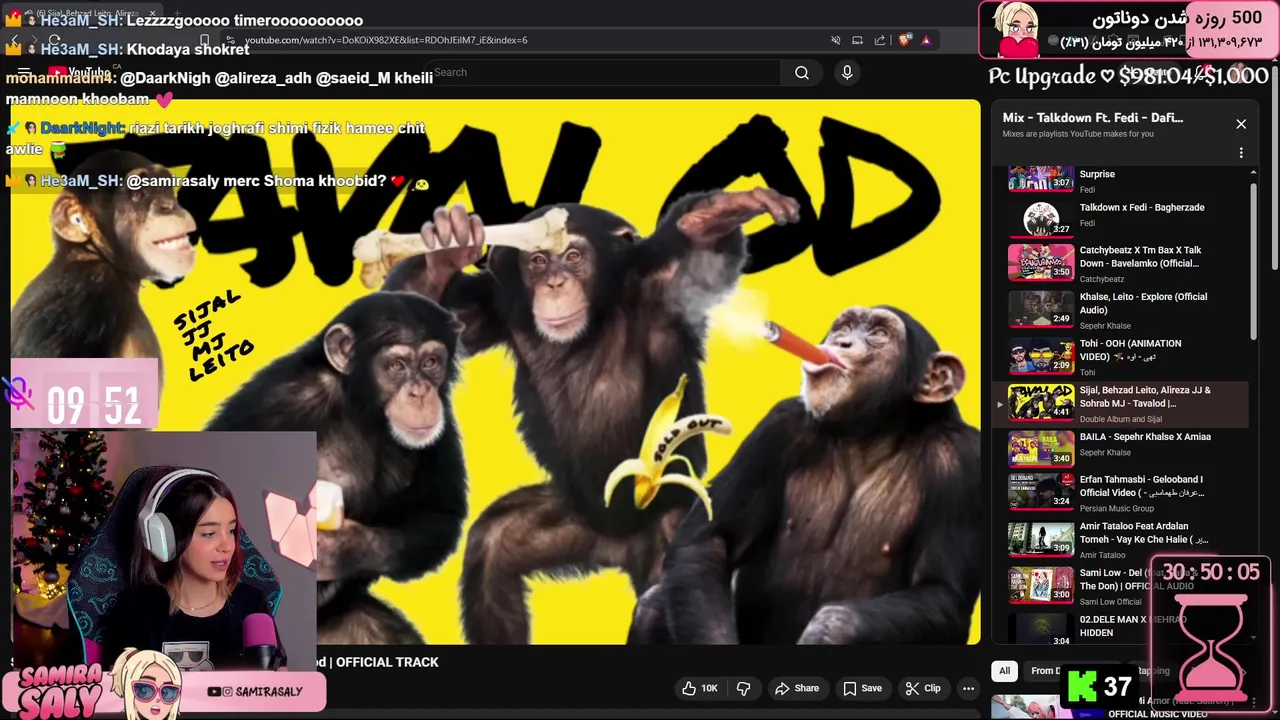
Task: Open the BAILA 3:40 thumbnail
Action: (1040, 449)
